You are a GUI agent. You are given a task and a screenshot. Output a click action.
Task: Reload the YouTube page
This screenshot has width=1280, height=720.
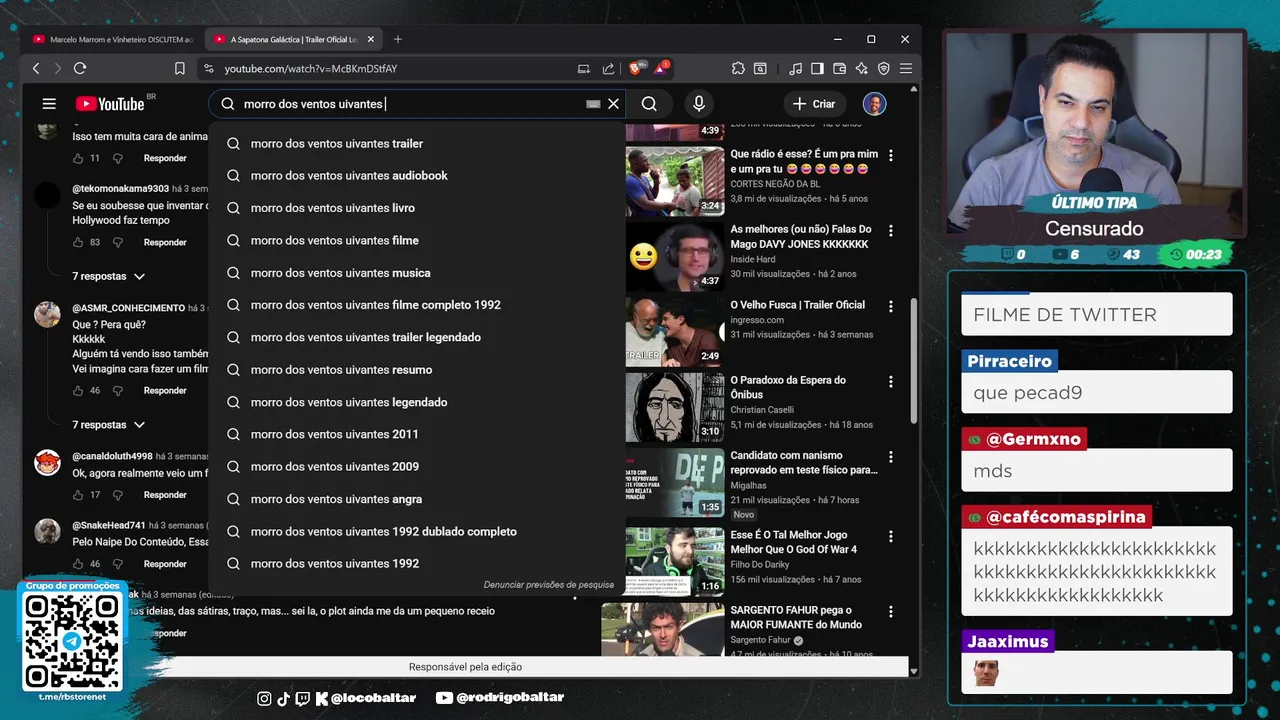coord(80,68)
